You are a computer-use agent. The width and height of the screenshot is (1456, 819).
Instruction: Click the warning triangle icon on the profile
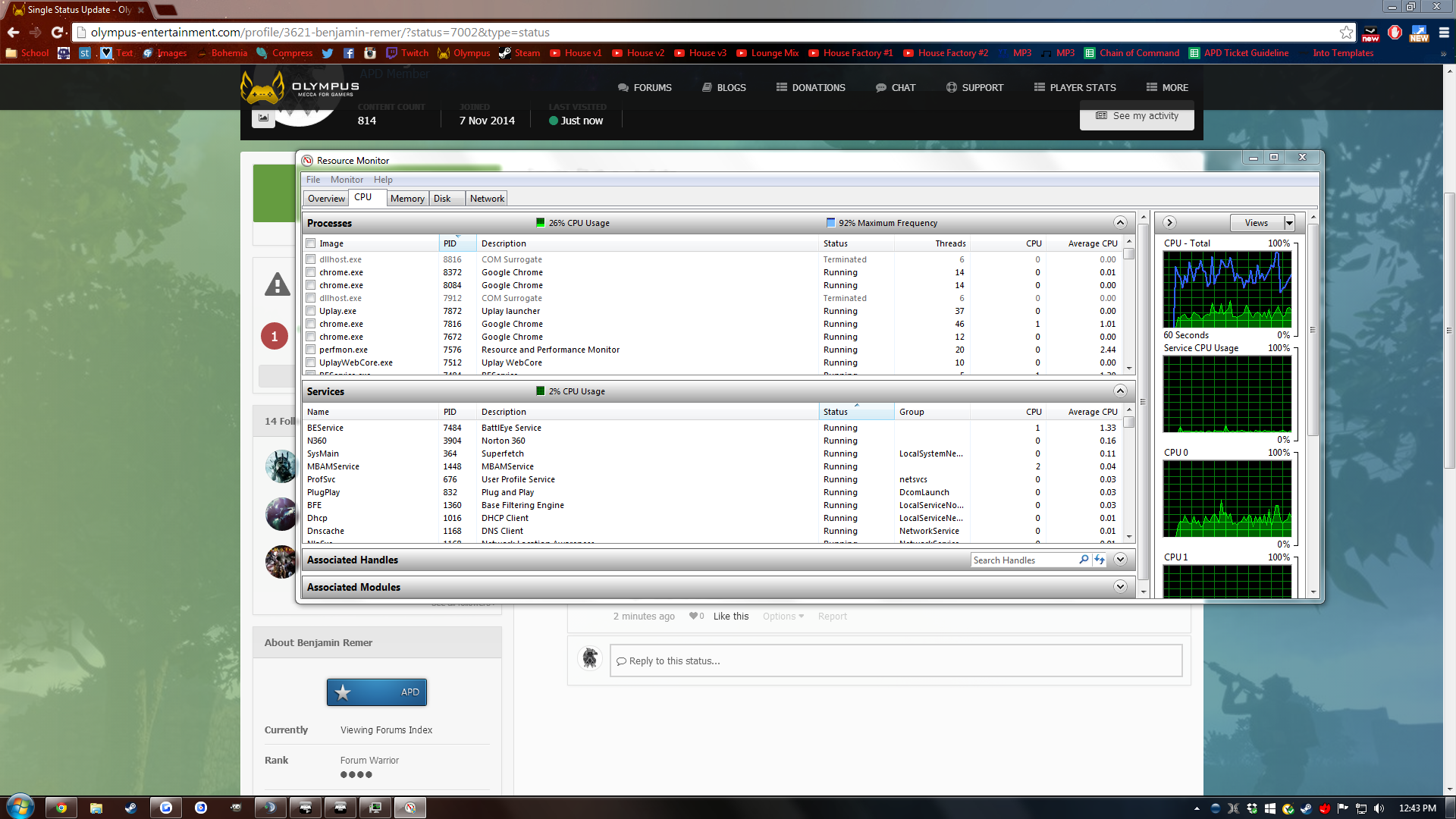[x=278, y=285]
